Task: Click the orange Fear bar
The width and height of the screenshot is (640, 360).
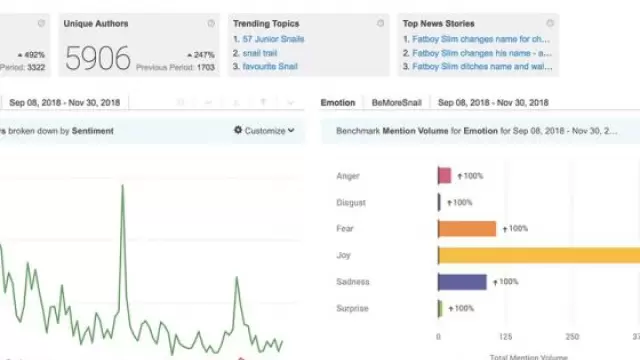Action: 467,229
